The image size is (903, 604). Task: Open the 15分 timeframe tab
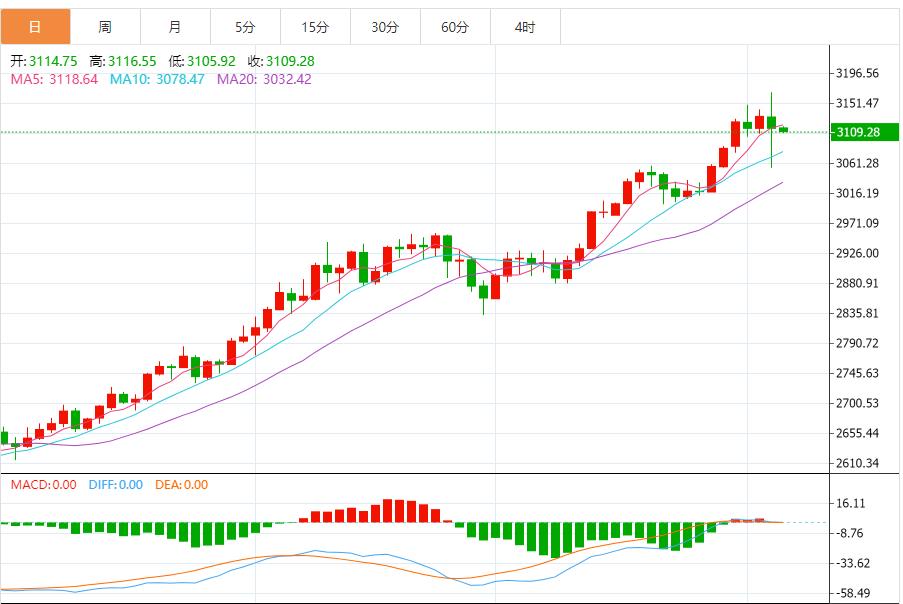point(316,26)
